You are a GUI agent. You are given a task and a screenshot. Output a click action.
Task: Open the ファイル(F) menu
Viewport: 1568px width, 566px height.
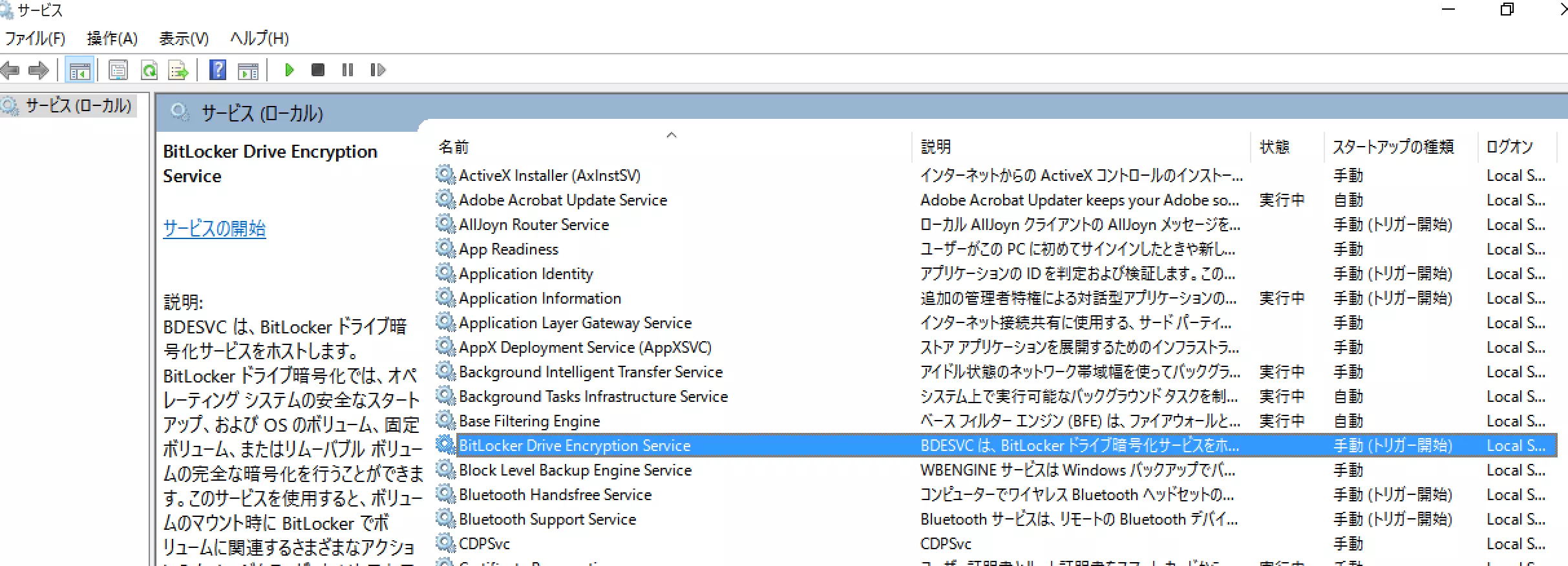coord(36,39)
